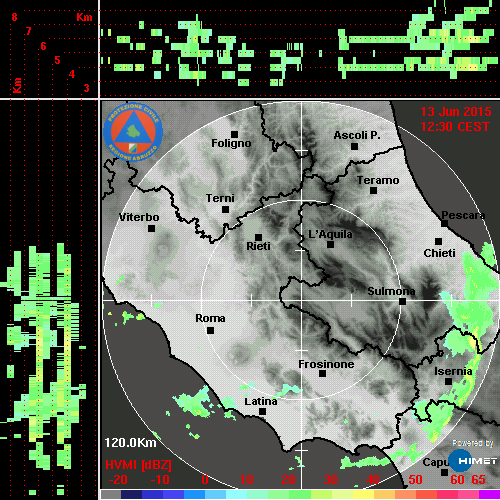This screenshot has height=500, width=500.
Task: Click the 50 dBZ legend value
Action: [415, 480]
